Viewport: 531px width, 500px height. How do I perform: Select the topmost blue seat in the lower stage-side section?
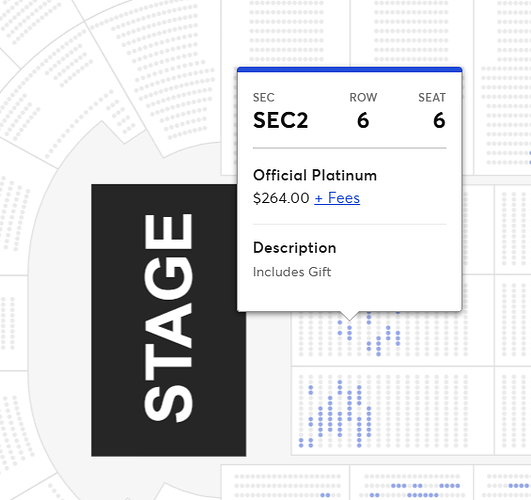(340, 382)
